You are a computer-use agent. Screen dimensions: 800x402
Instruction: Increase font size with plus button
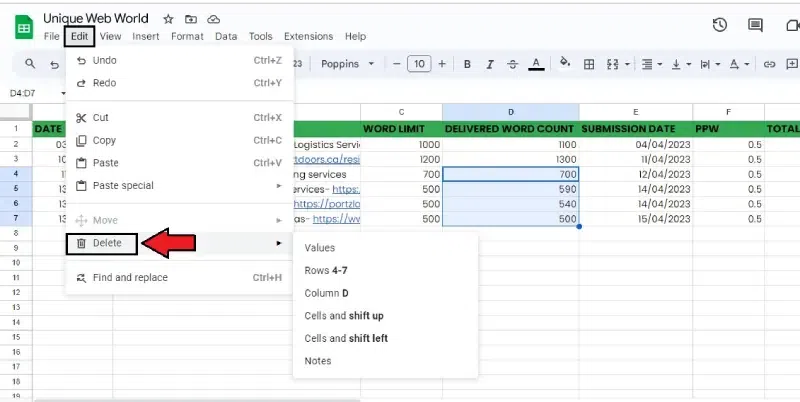(x=442, y=64)
